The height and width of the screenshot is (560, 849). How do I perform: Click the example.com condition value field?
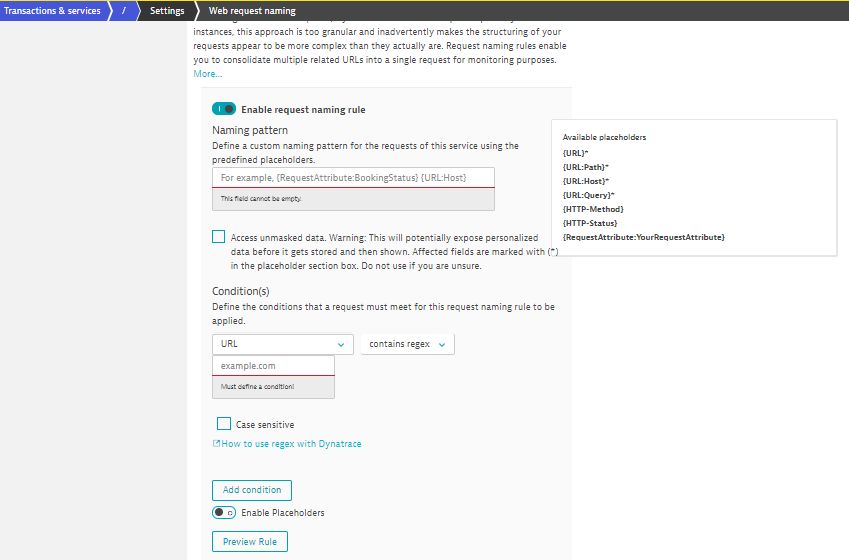pos(273,366)
